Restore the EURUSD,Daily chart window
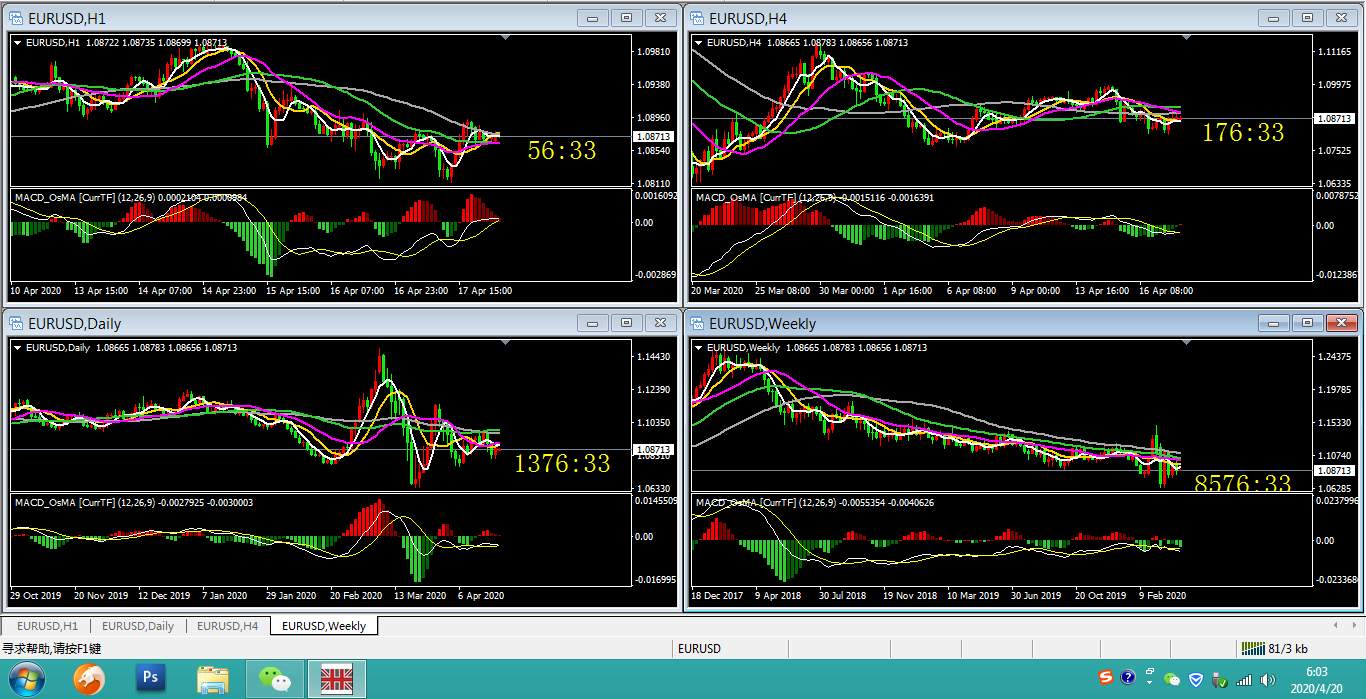The height and width of the screenshot is (699, 1366). [626, 322]
